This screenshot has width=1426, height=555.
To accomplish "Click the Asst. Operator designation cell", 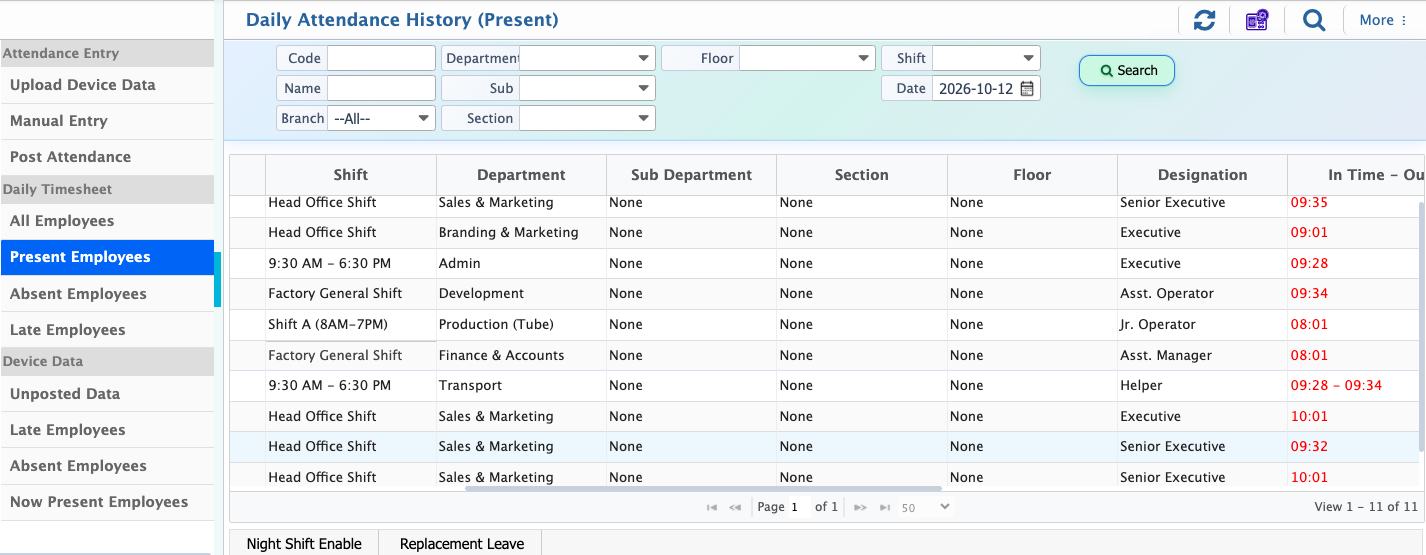I will point(1202,294).
